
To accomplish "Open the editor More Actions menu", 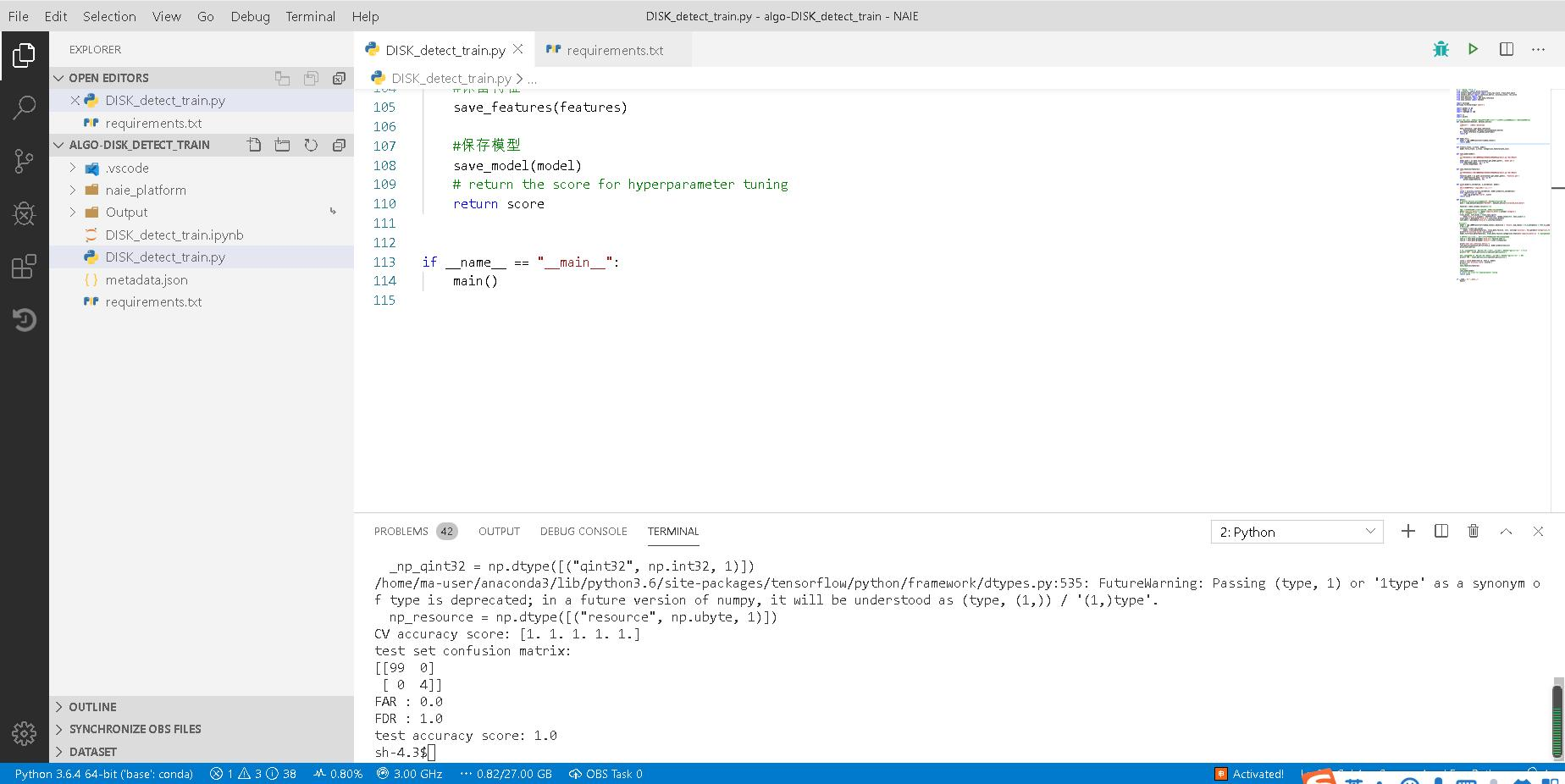I will (1538, 49).
